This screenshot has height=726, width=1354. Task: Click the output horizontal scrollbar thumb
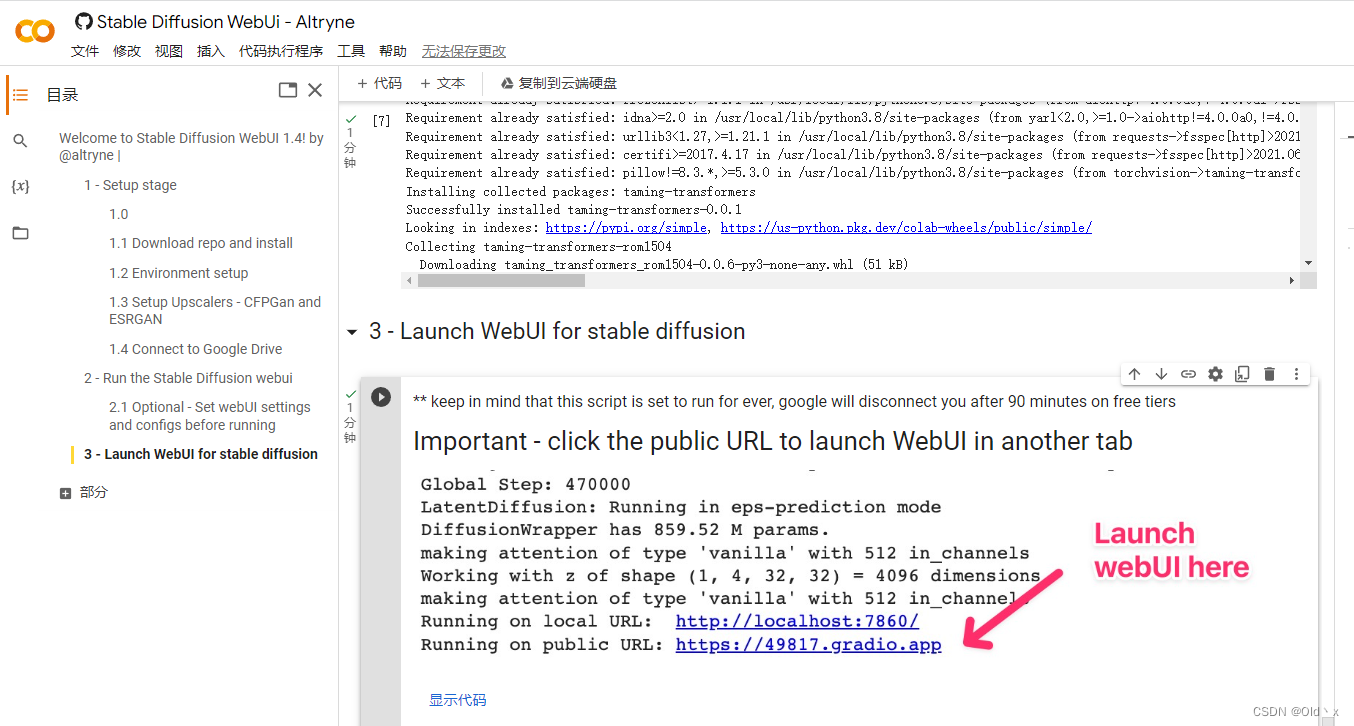(x=501, y=281)
